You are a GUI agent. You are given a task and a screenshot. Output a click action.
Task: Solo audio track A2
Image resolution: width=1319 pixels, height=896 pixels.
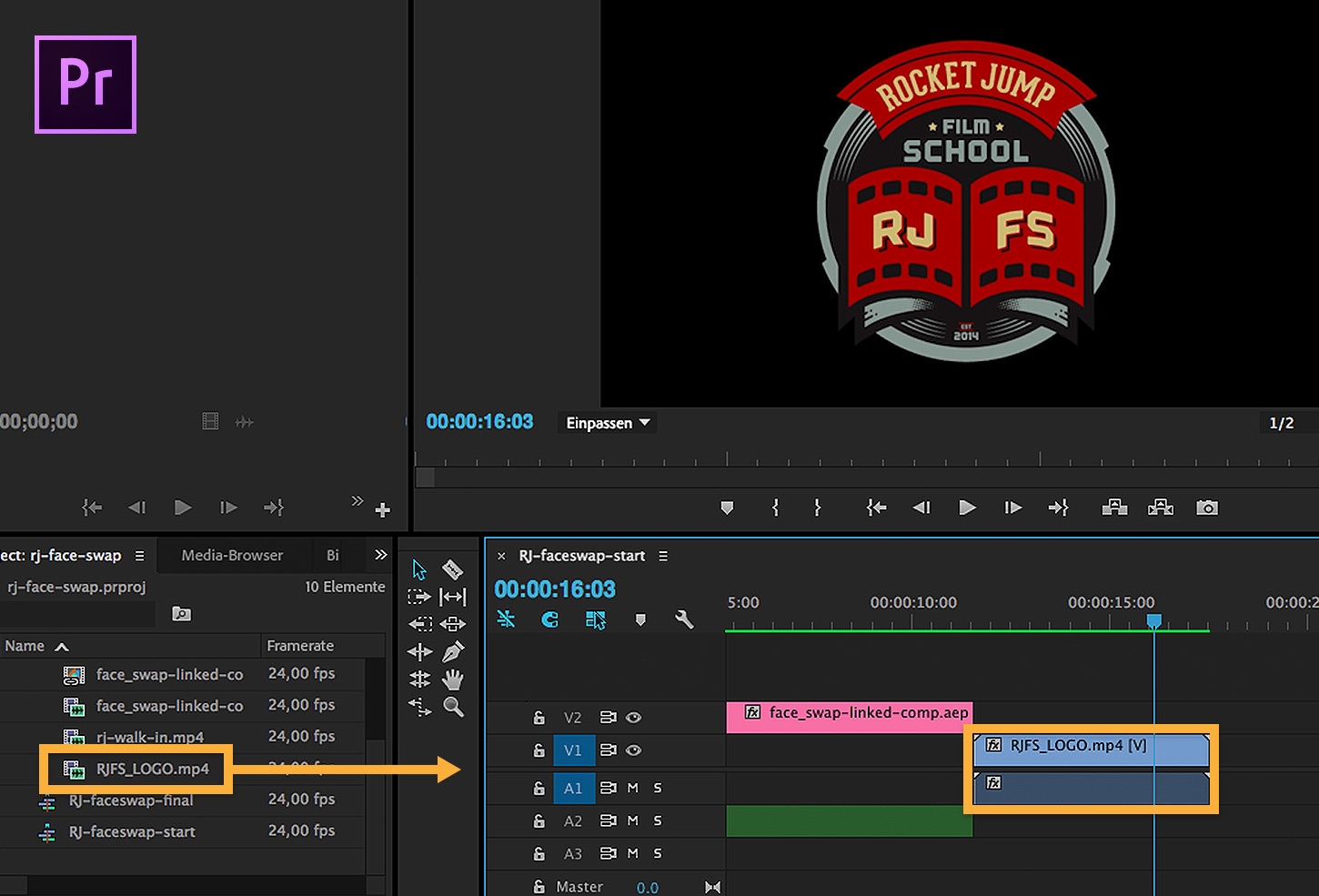658,820
